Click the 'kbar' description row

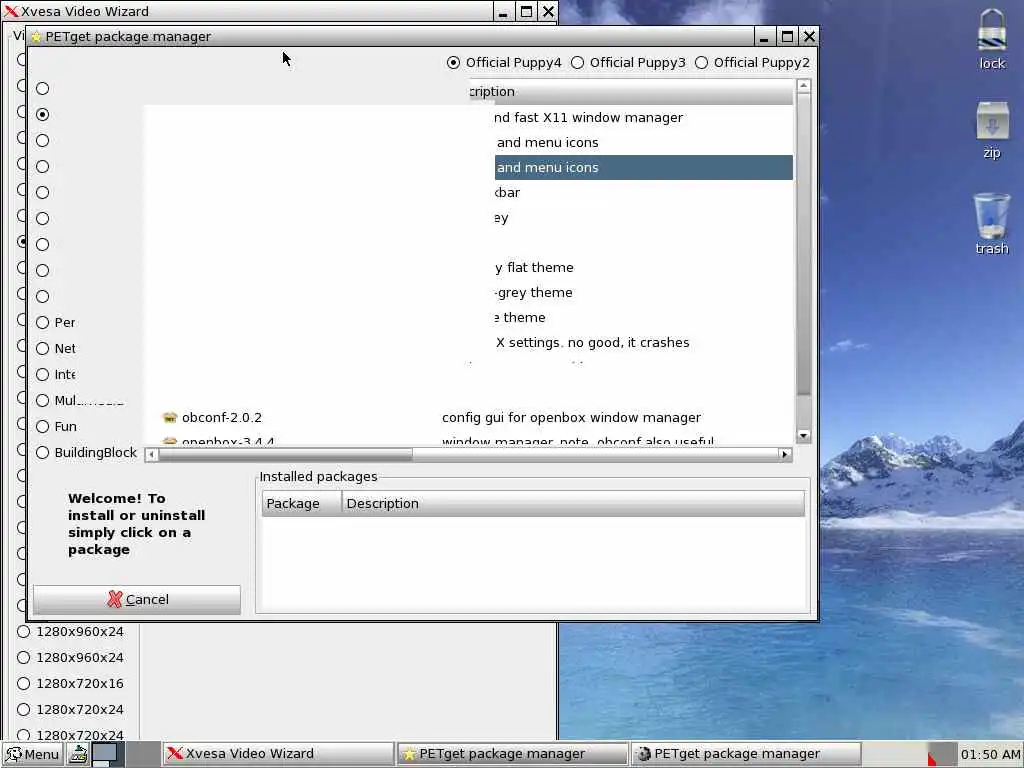point(507,193)
